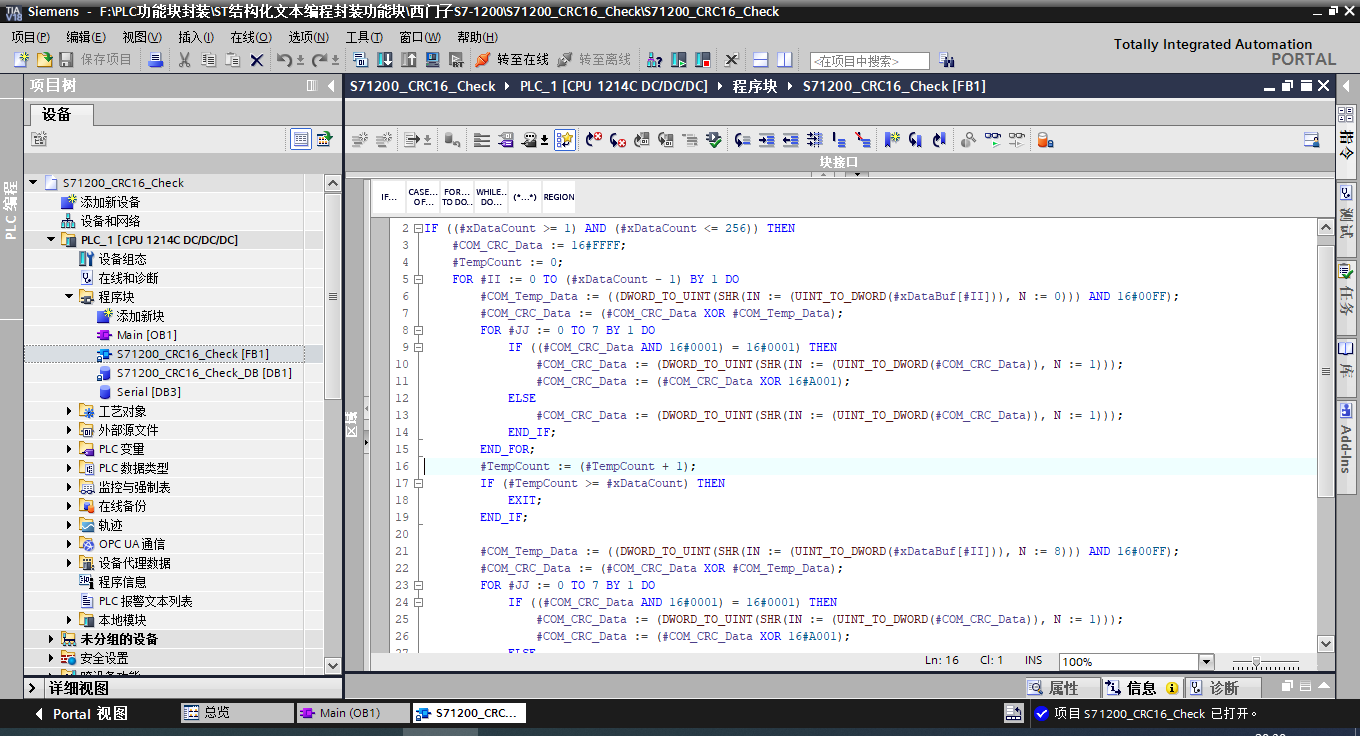Insert an IF statement snippet
This screenshot has height=736, width=1360.
389,197
